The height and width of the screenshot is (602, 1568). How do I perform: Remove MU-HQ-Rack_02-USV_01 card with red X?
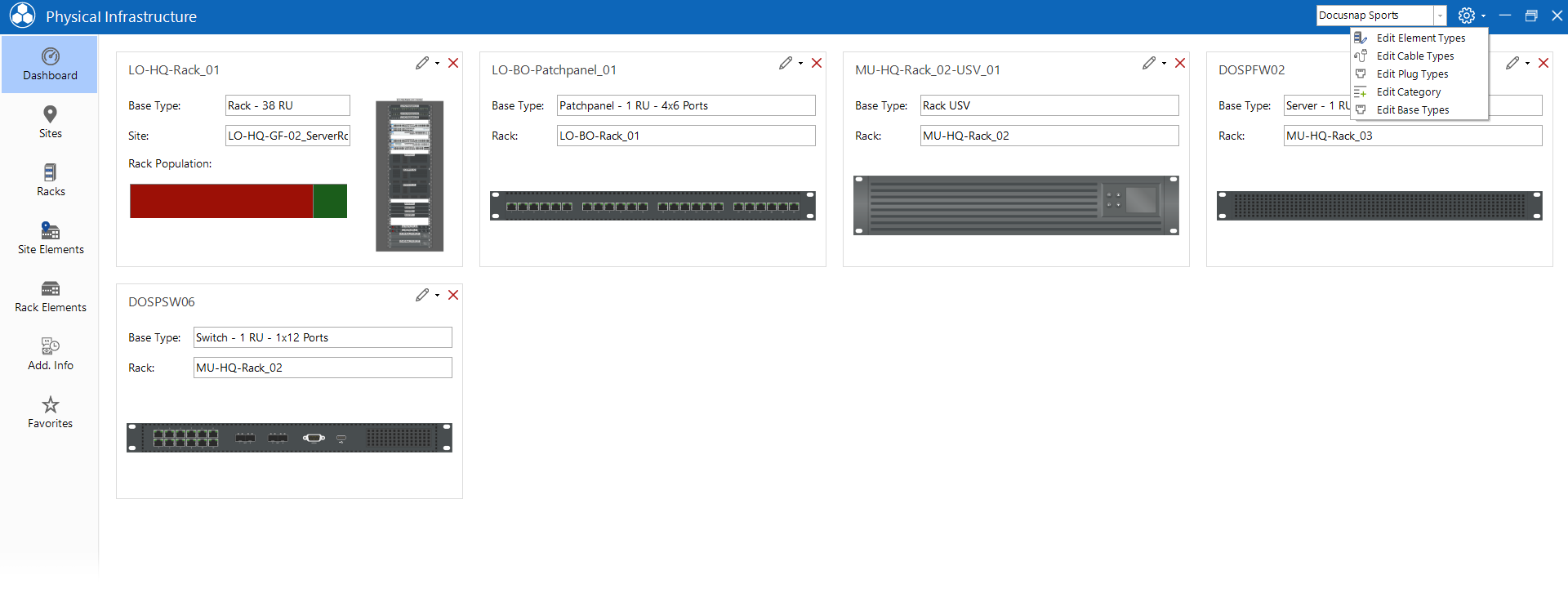1180,63
